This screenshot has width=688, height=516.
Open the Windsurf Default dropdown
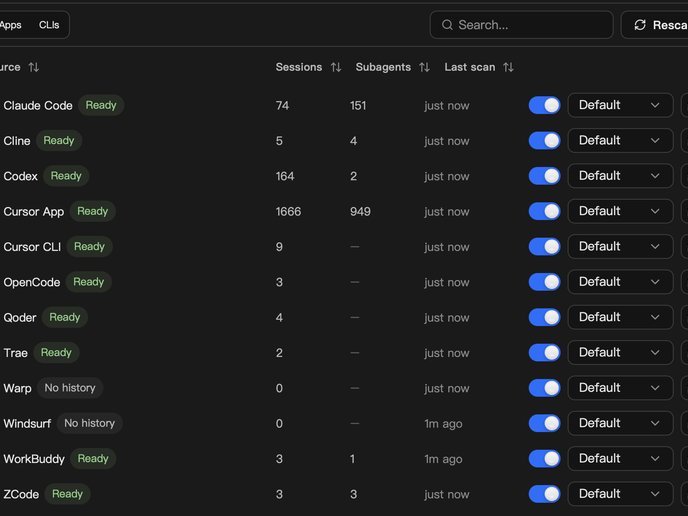(x=620, y=423)
